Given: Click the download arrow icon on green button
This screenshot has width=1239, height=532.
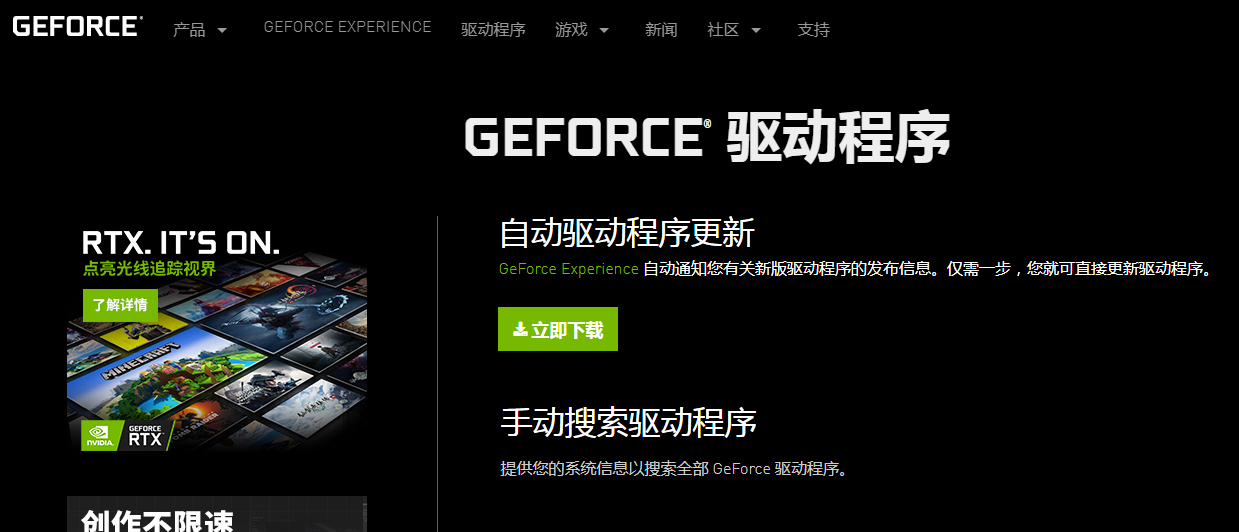Looking at the screenshot, I should tap(520, 329).
